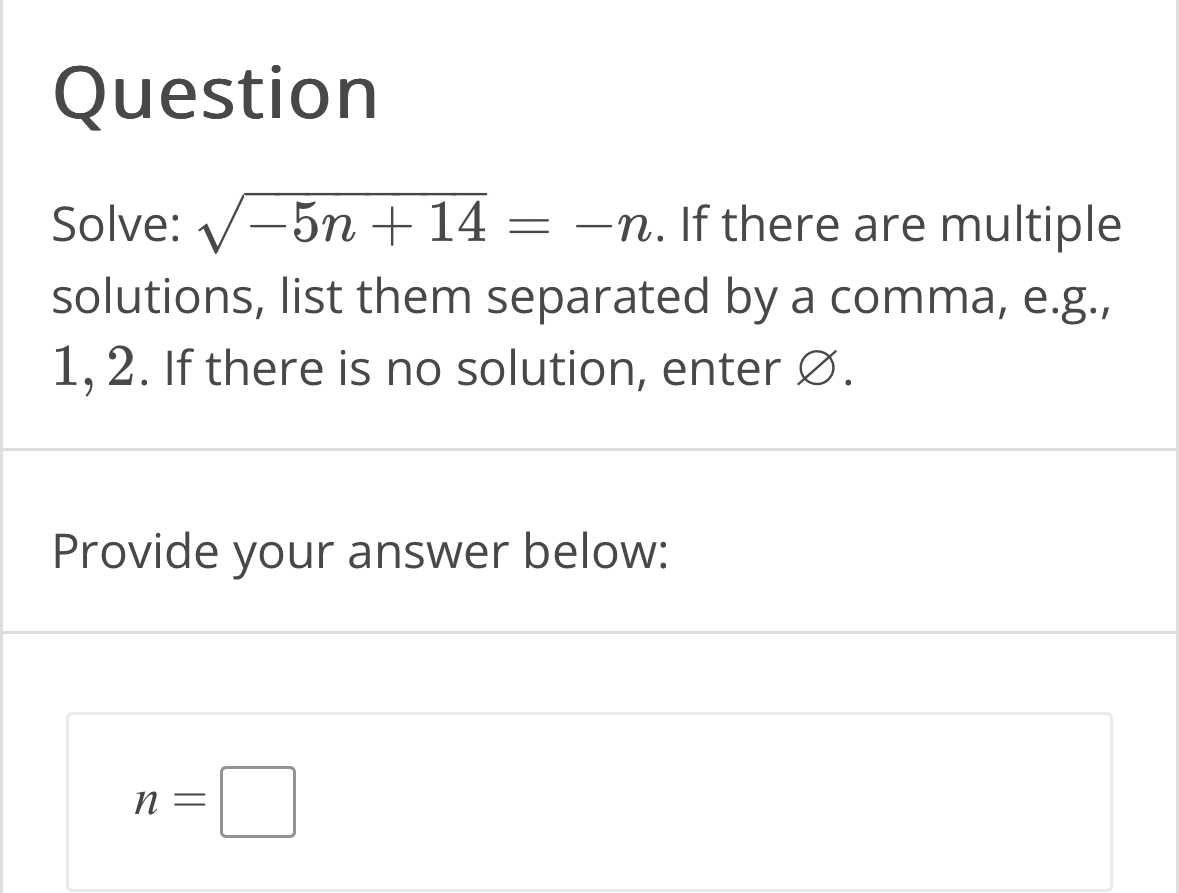The width and height of the screenshot is (1179, 893).
Task: Select the word Solve in the prompt
Action: pyautogui.click(x=110, y=223)
